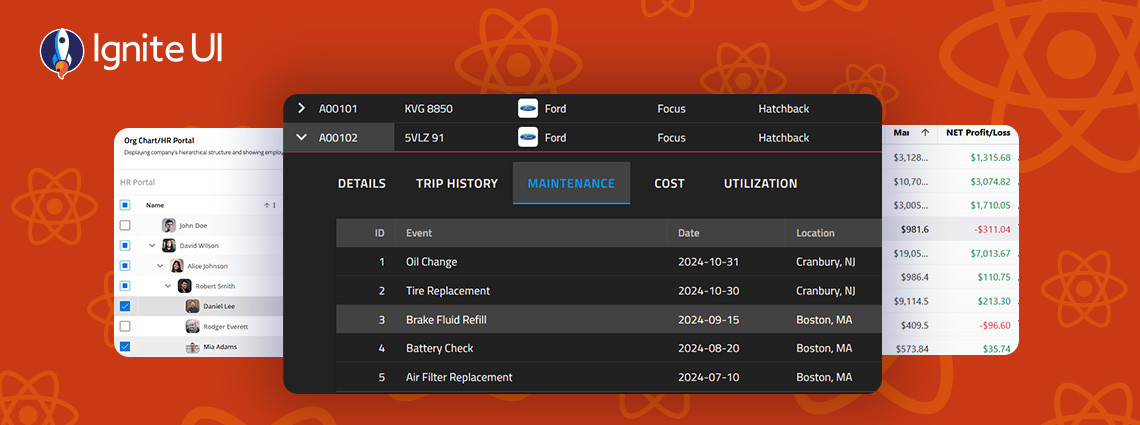Toggle the select-all checkbox in Name header
Image resolution: width=1140 pixels, height=425 pixels.
(x=125, y=205)
